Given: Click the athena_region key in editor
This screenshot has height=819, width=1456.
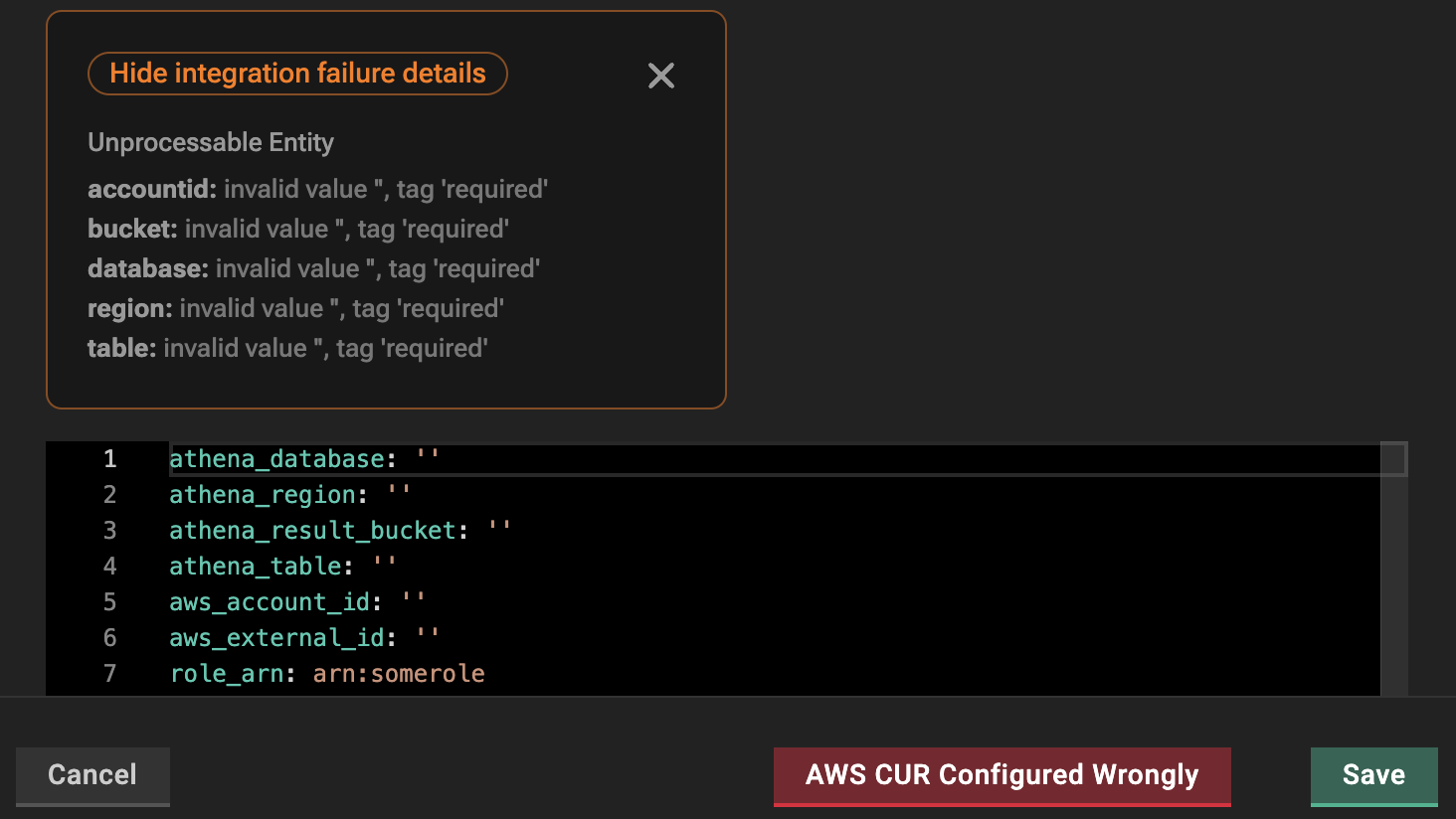Looking at the screenshot, I should (263, 495).
